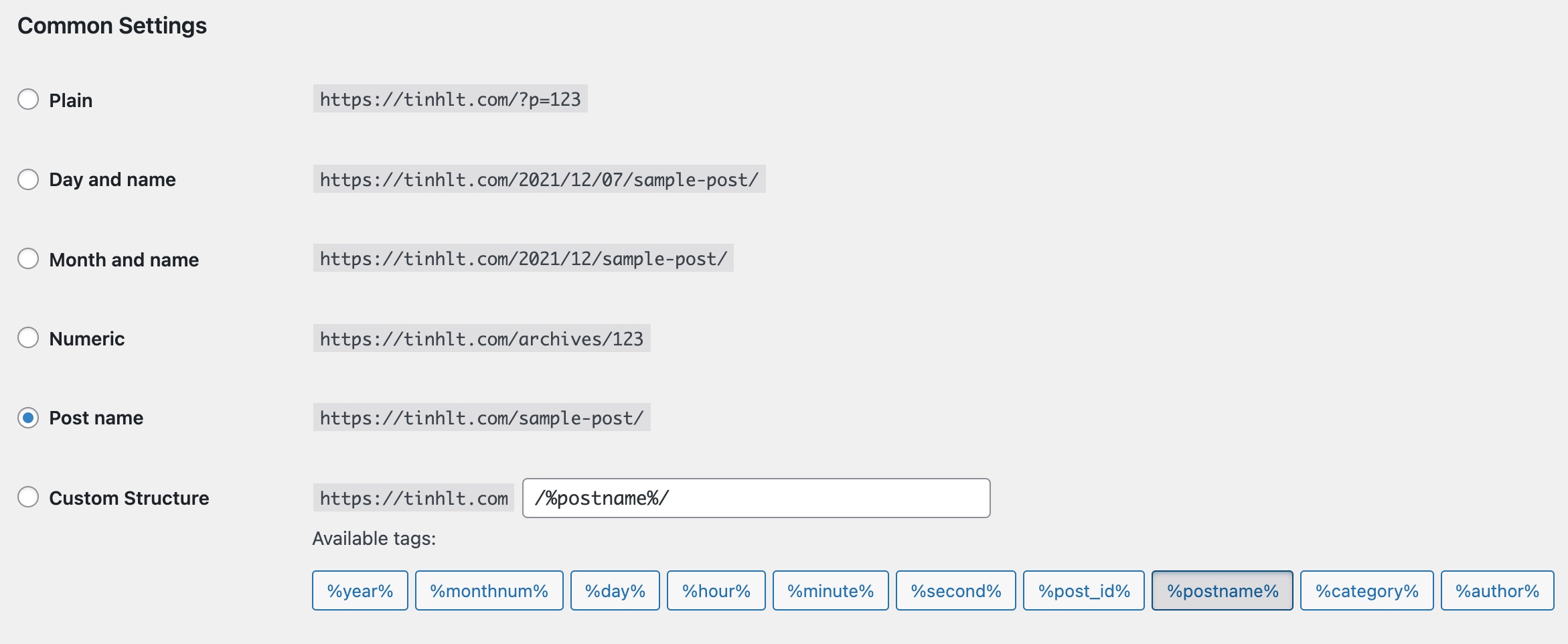1568x644 pixels.
Task: Select the Post name radio button
Action: (28, 418)
